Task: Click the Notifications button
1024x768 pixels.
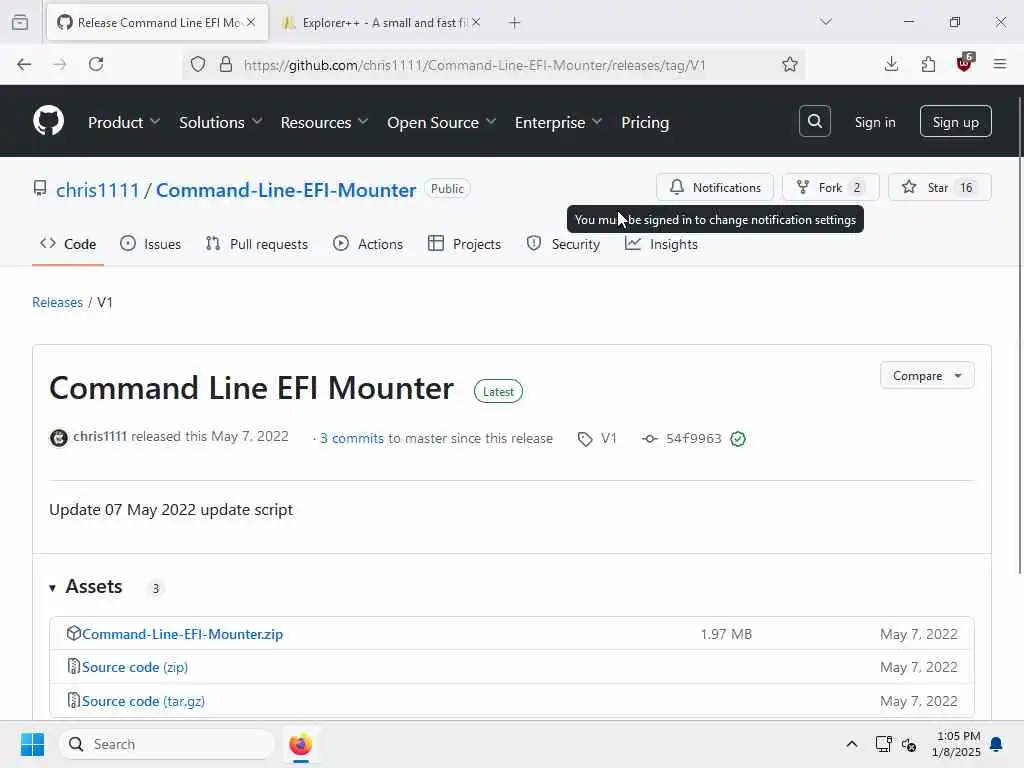Action: coord(715,187)
